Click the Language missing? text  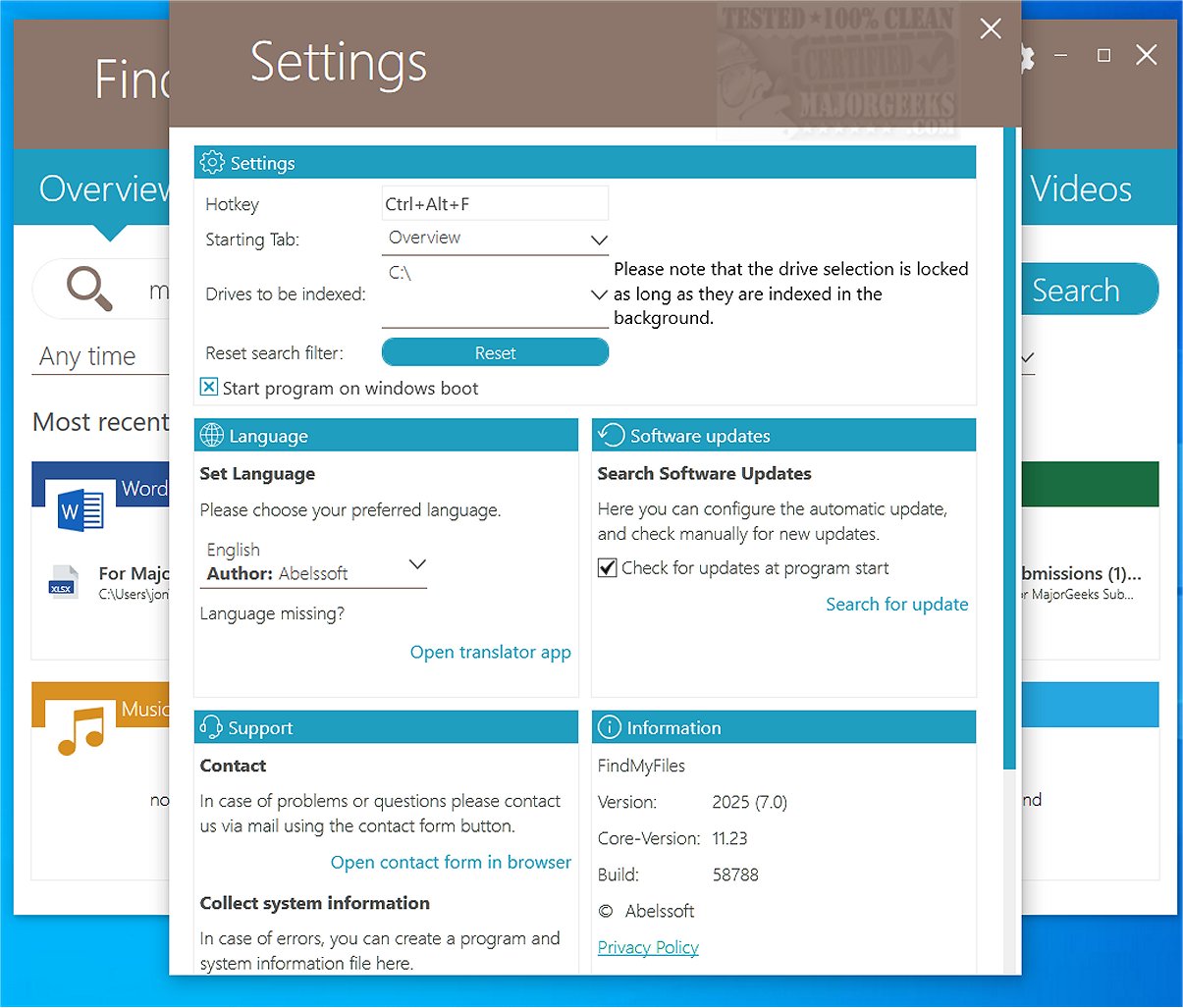272,613
